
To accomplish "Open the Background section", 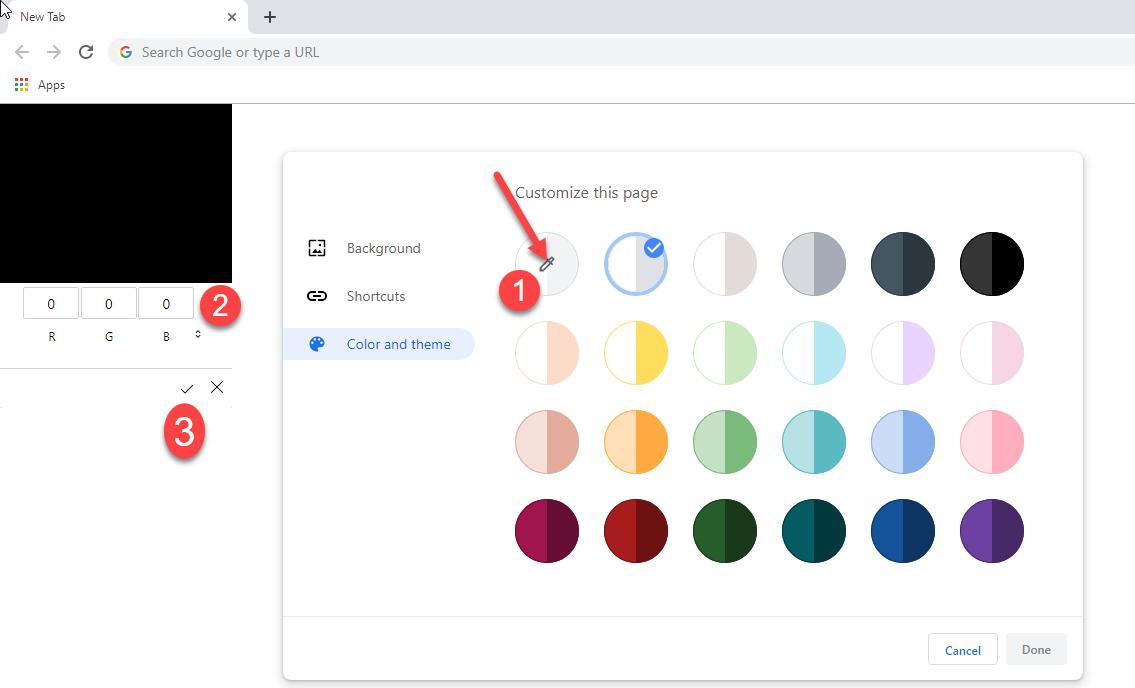I will coord(383,248).
